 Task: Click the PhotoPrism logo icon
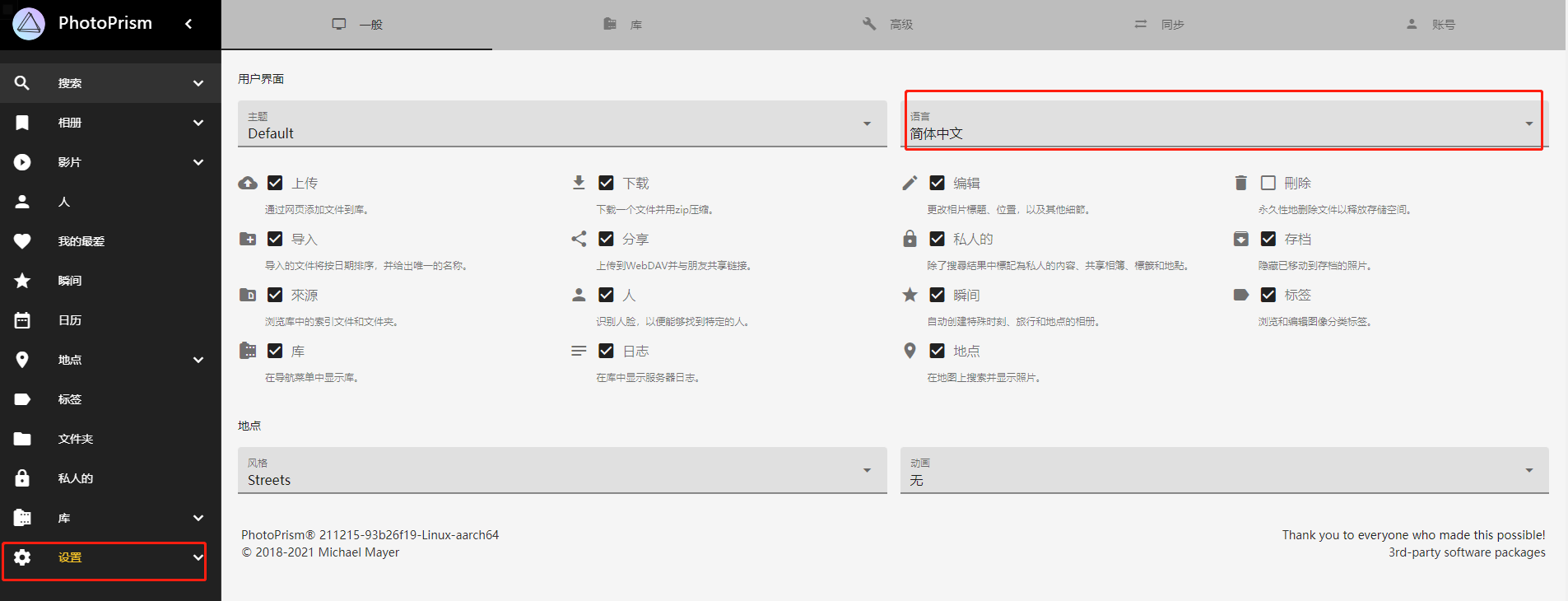tap(29, 24)
